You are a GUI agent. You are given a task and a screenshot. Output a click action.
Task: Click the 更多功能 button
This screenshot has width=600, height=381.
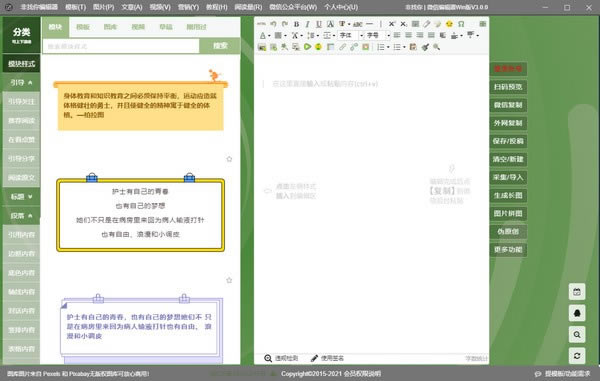508,250
